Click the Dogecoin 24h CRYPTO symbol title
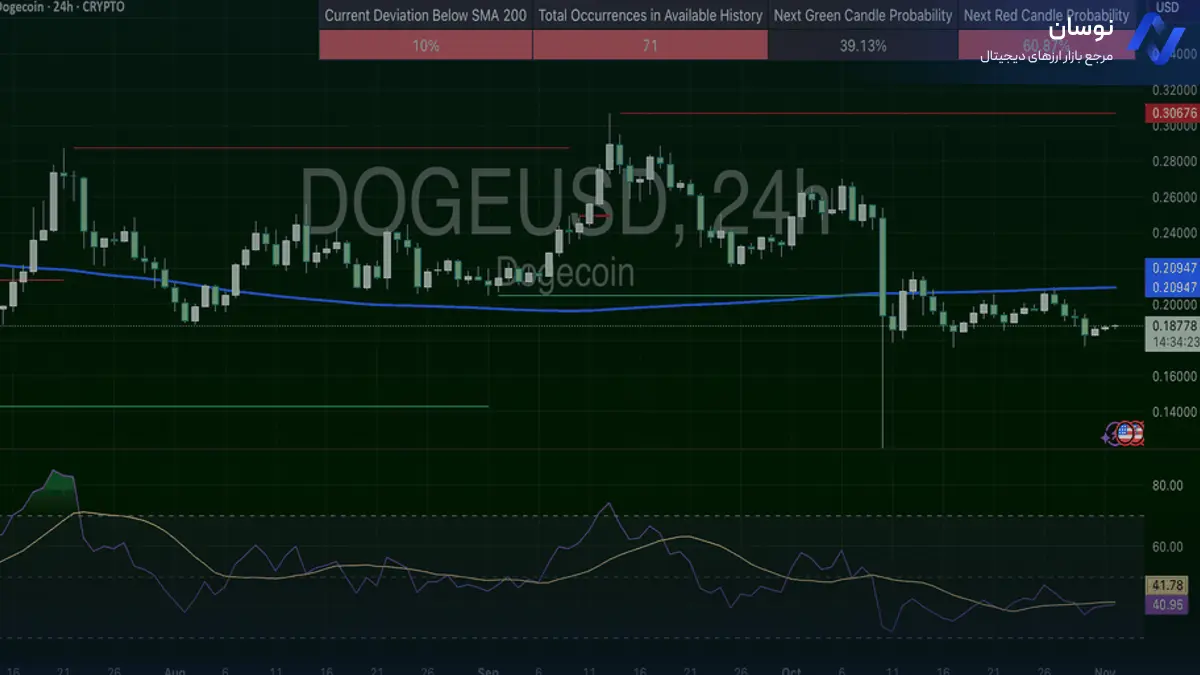This screenshot has width=1200, height=675. [62, 8]
